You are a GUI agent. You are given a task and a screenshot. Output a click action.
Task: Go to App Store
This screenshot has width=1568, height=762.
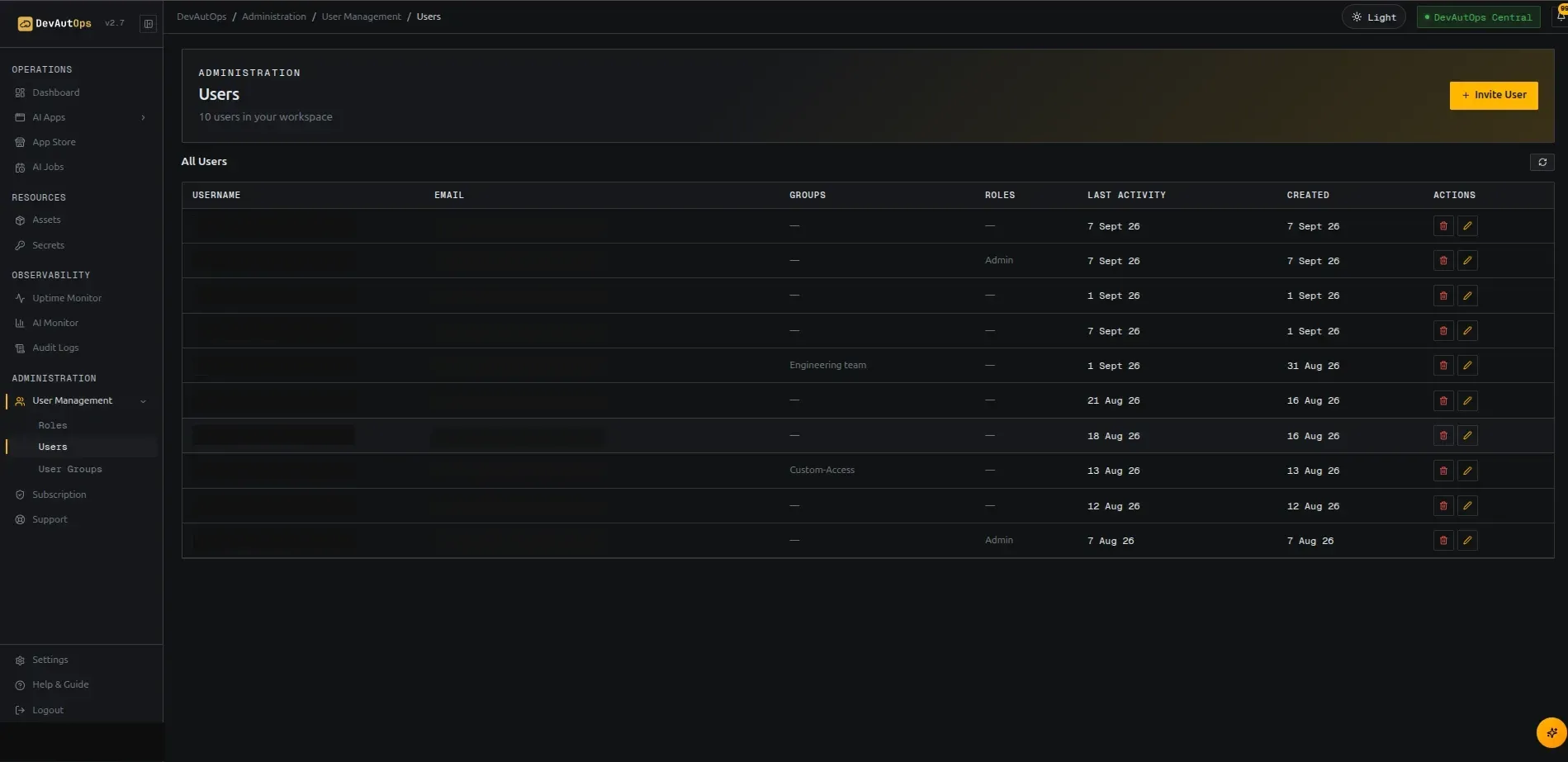click(x=54, y=143)
